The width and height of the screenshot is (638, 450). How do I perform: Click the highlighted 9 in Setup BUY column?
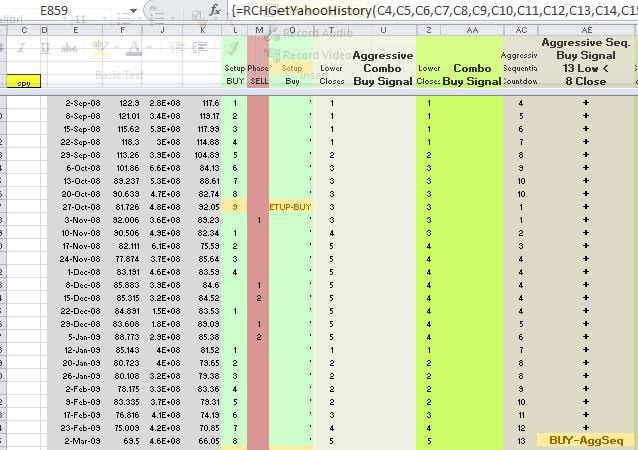coord(235,207)
